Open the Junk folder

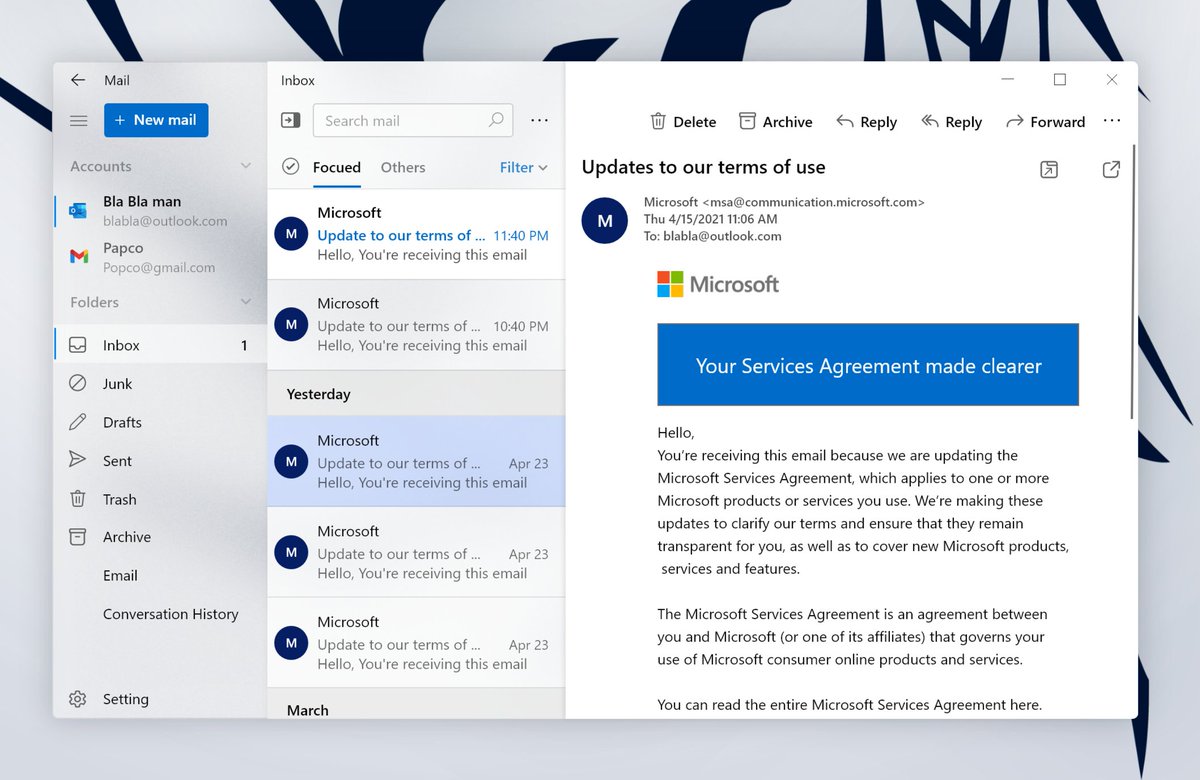[160, 383]
